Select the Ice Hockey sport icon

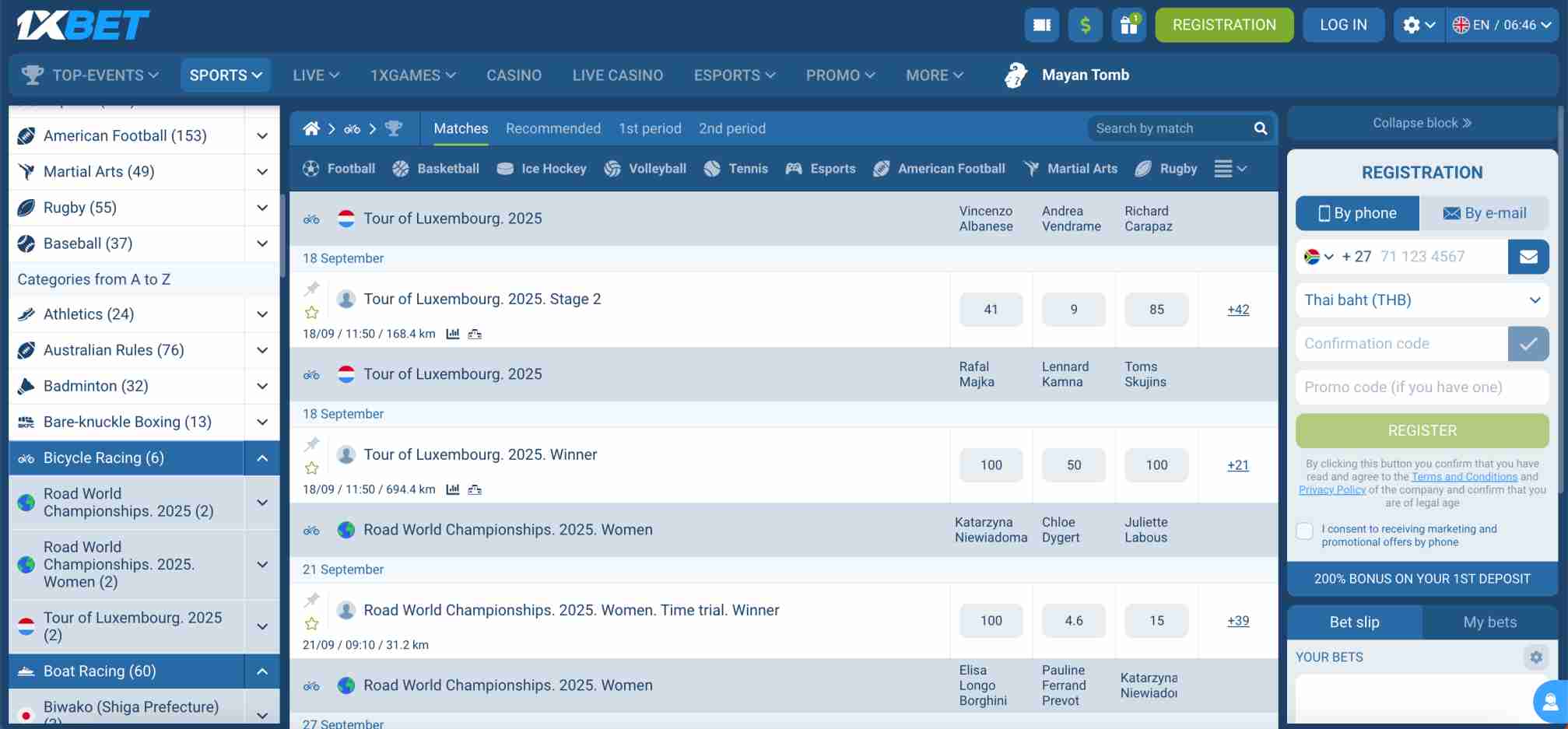[x=506, y=168]
